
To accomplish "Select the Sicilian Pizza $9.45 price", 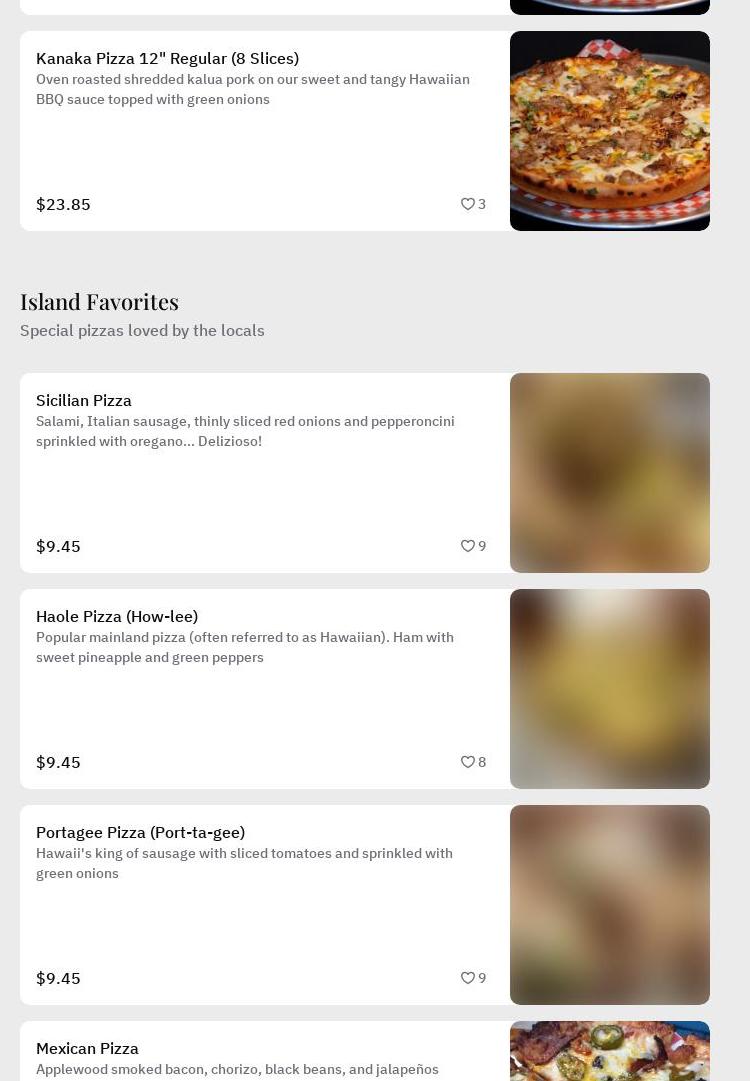I will (x=58, y=547).
